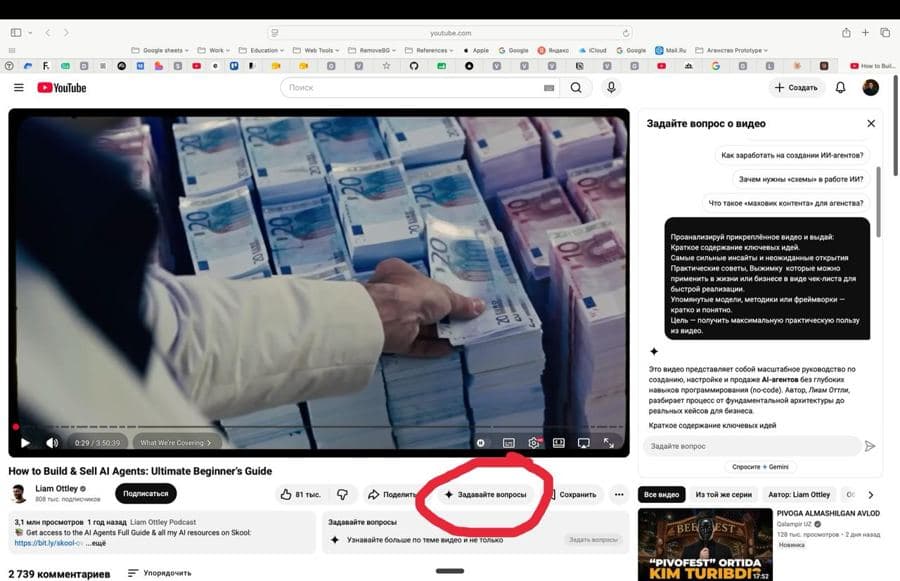Open the on-screen keyboard icon in search
This screenshot has width=900, height=581.
click(x=549, y=88)
